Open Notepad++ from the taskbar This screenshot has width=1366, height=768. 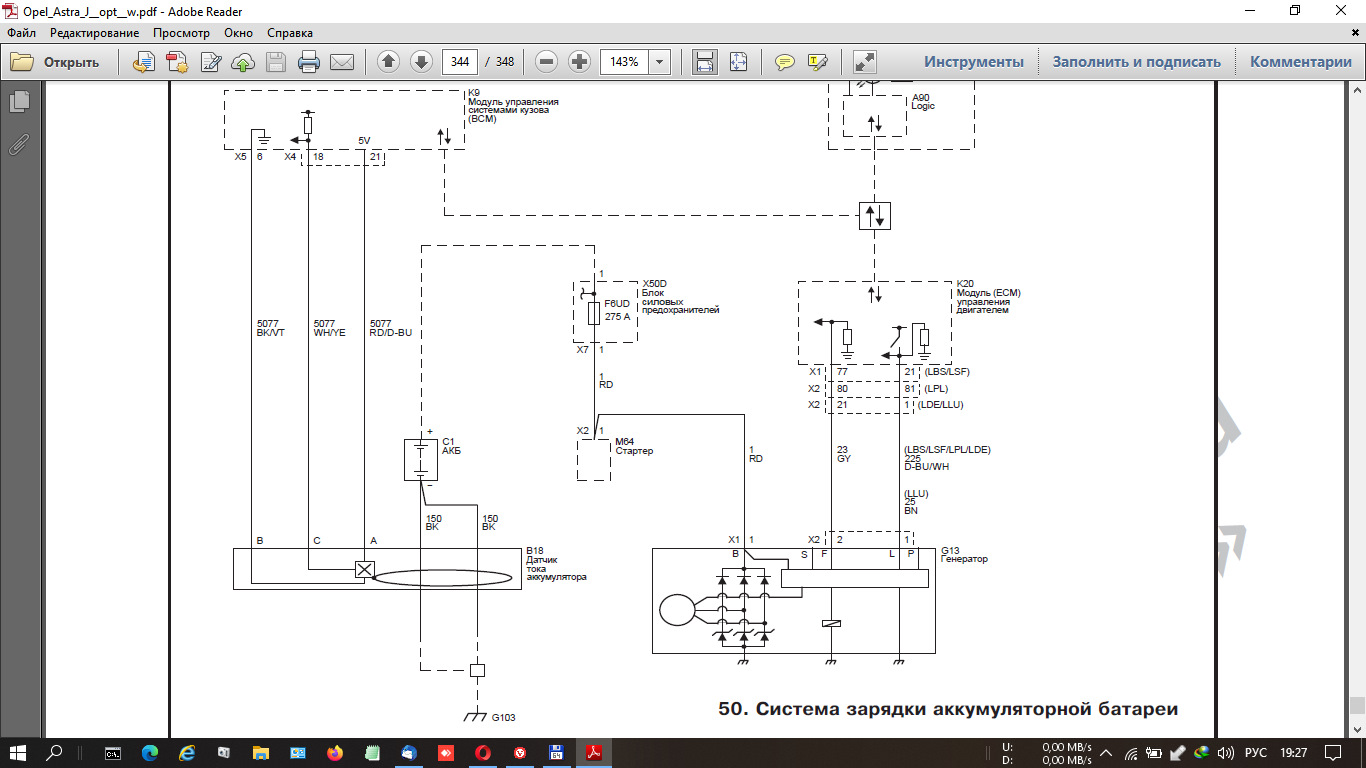(372, 753)
